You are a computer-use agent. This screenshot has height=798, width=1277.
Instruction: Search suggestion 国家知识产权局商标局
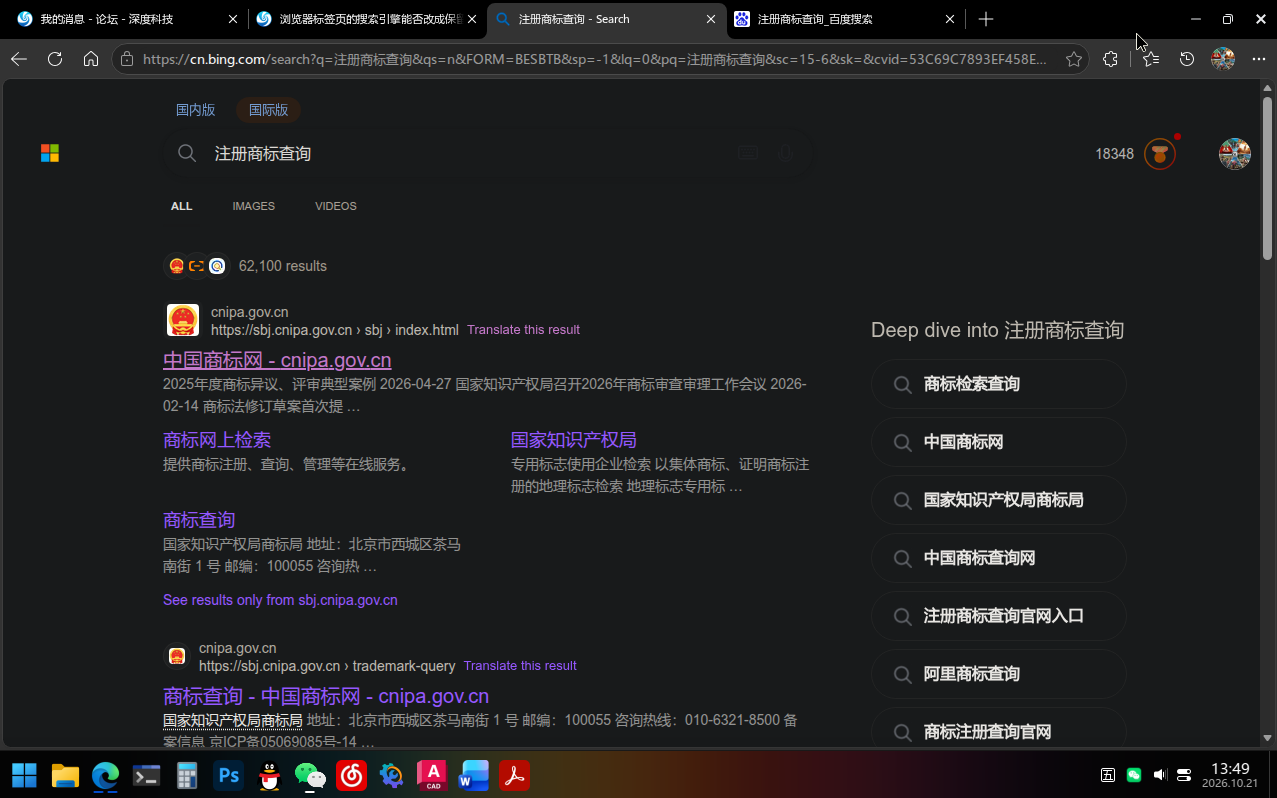click(x=999, y=500)
